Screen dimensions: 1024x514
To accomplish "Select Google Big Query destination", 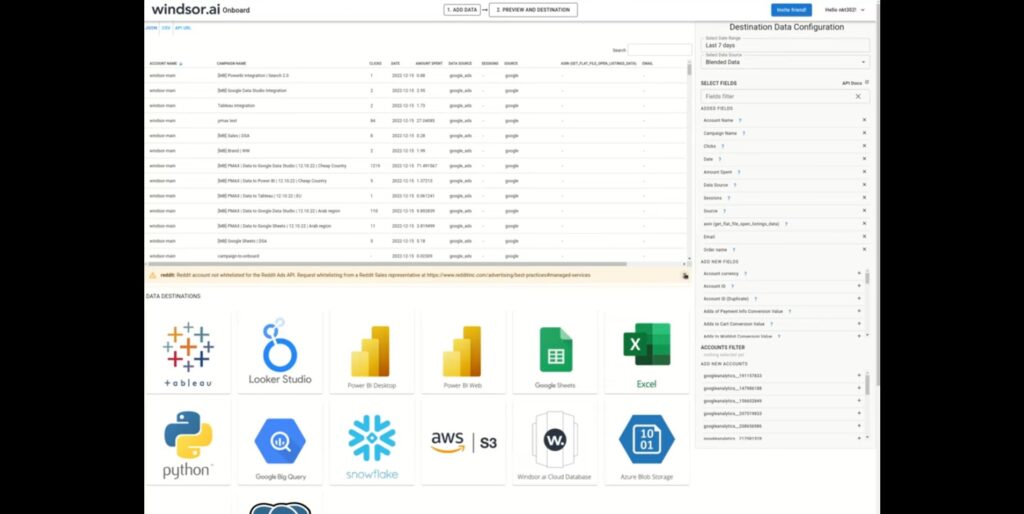I will 280,443.
